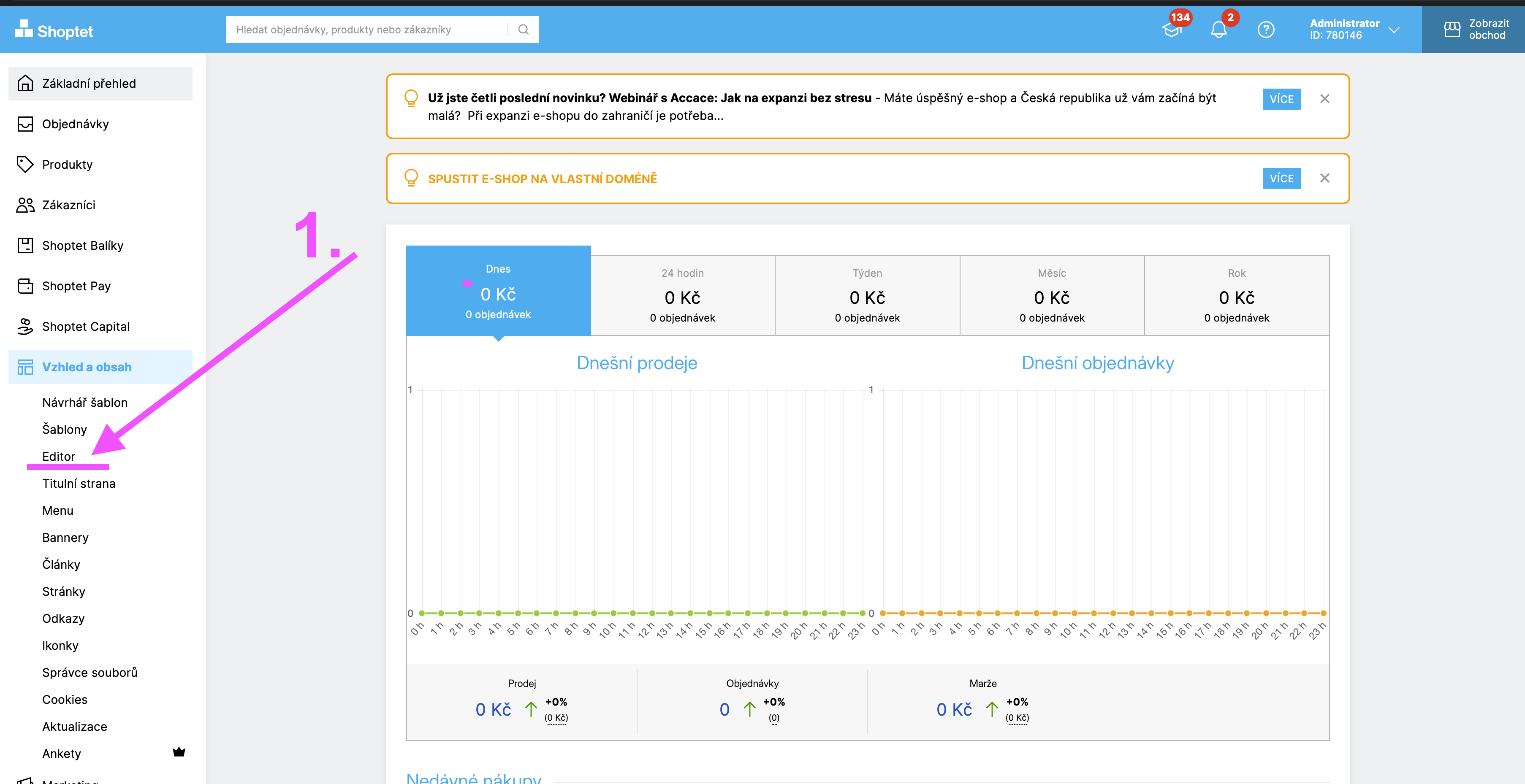Dismiss the webinar news notification
Image resolution: width=1525 pixels, height=784 pixels.
pos(1324,99)
